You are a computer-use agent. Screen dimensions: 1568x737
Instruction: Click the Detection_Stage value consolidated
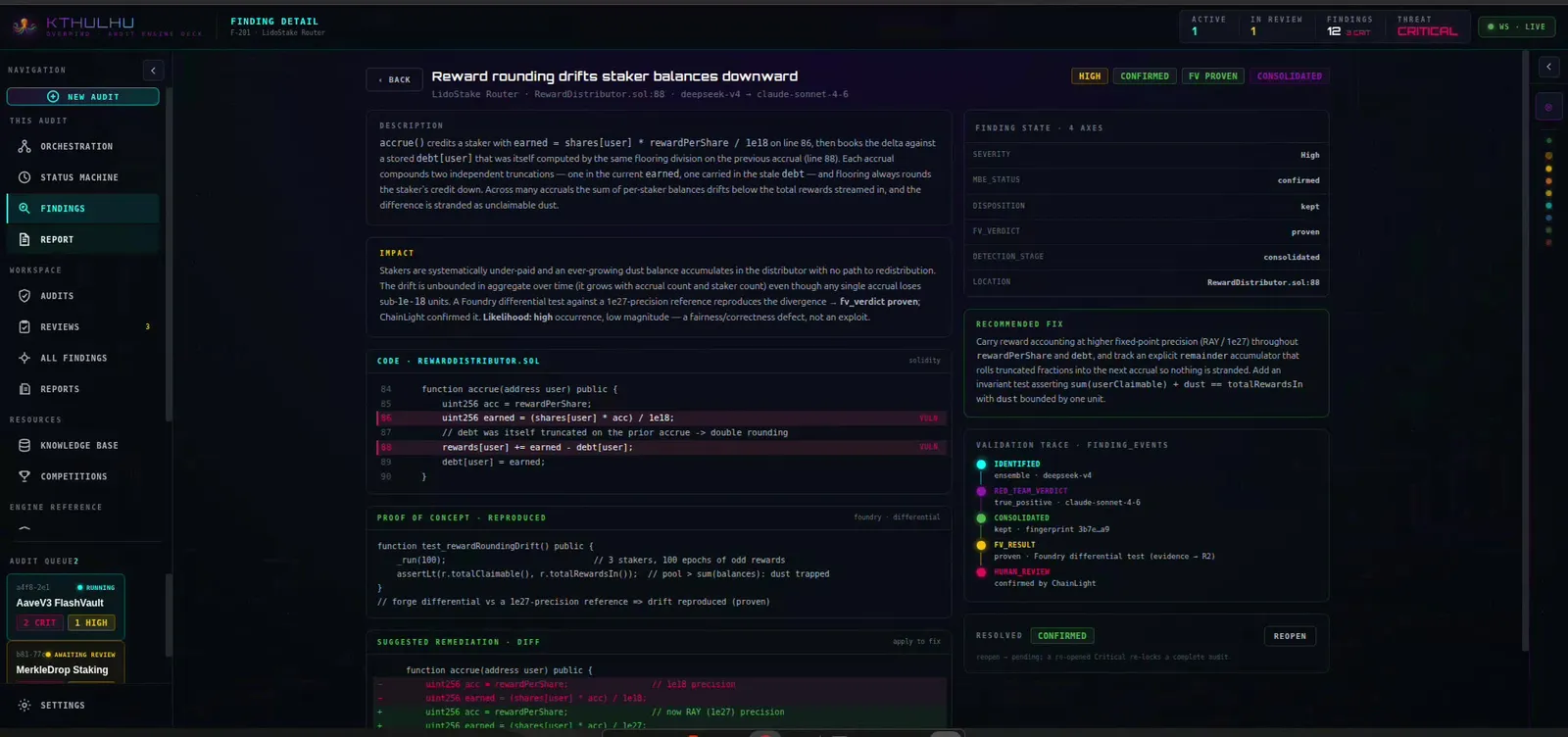[x=1292, y=258]
